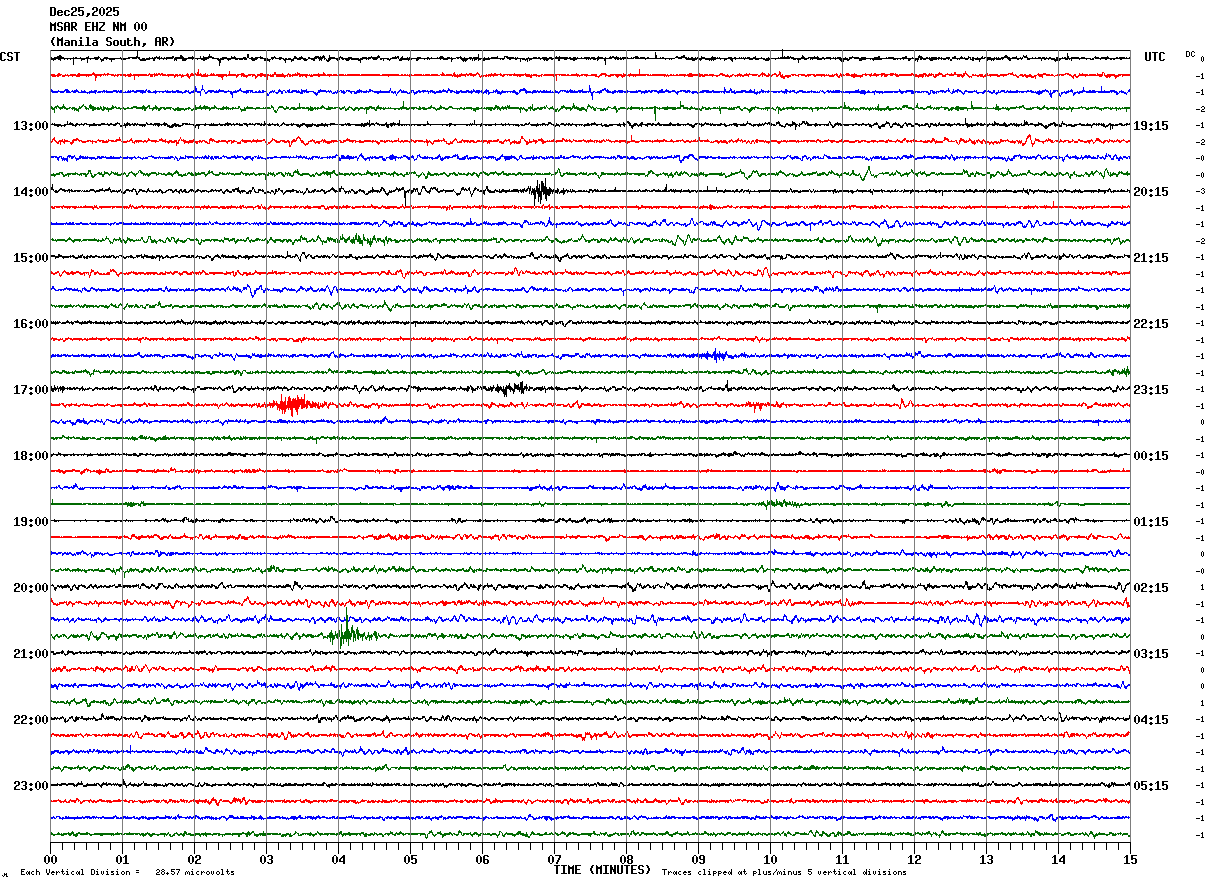
Task: Click minute tick label 05
Action: pos(410,859)
